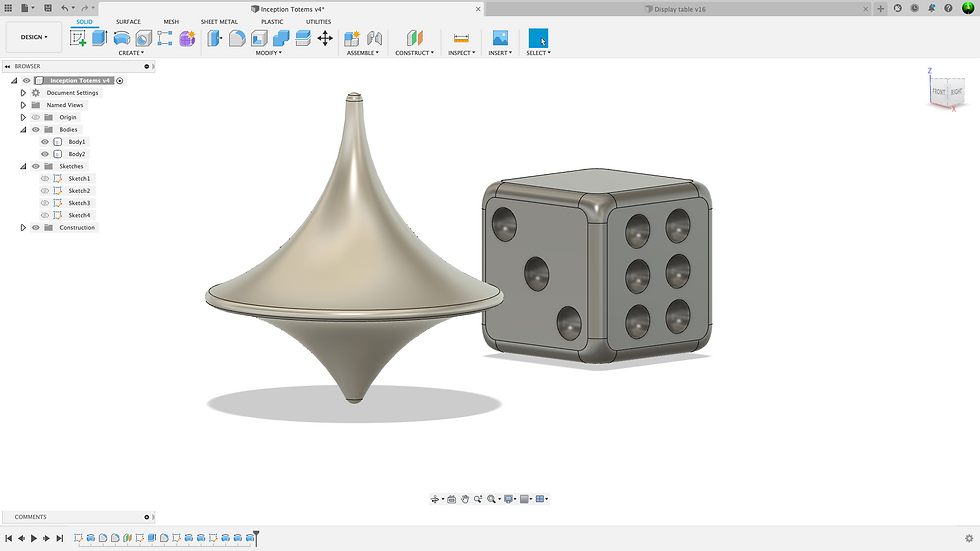
Task: Switch to the PLASTIC tab
Action: (272, 22)
